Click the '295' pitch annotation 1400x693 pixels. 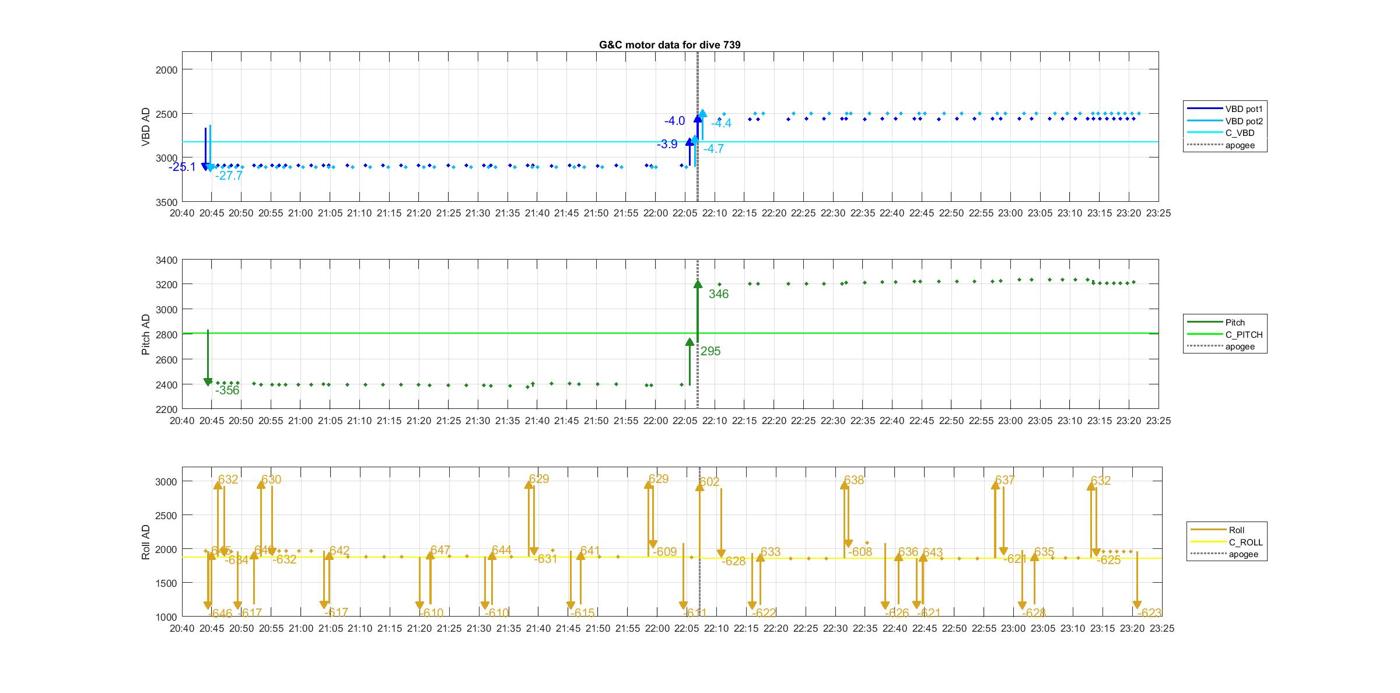coord(711,352)
